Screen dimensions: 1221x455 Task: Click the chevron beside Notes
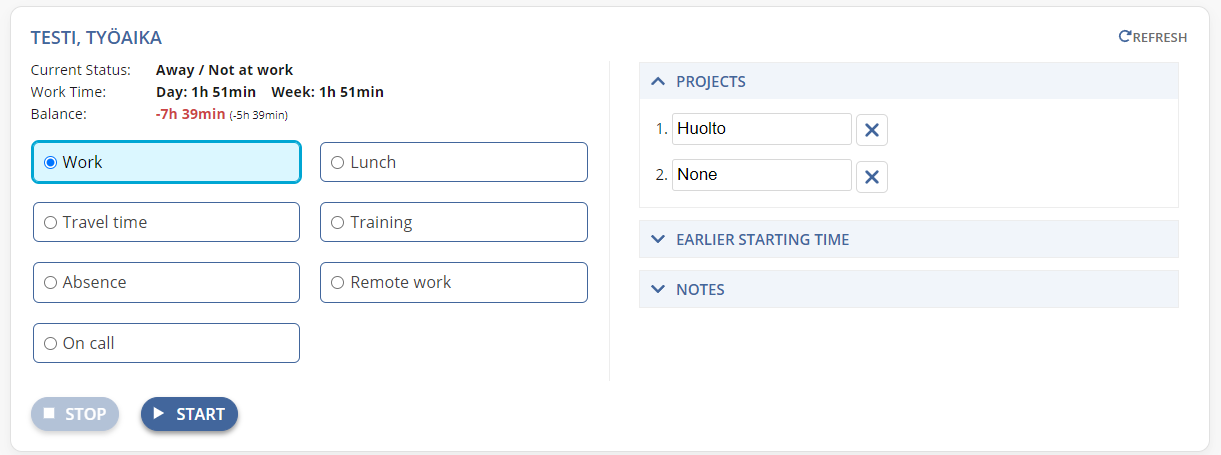coord(657,289)
